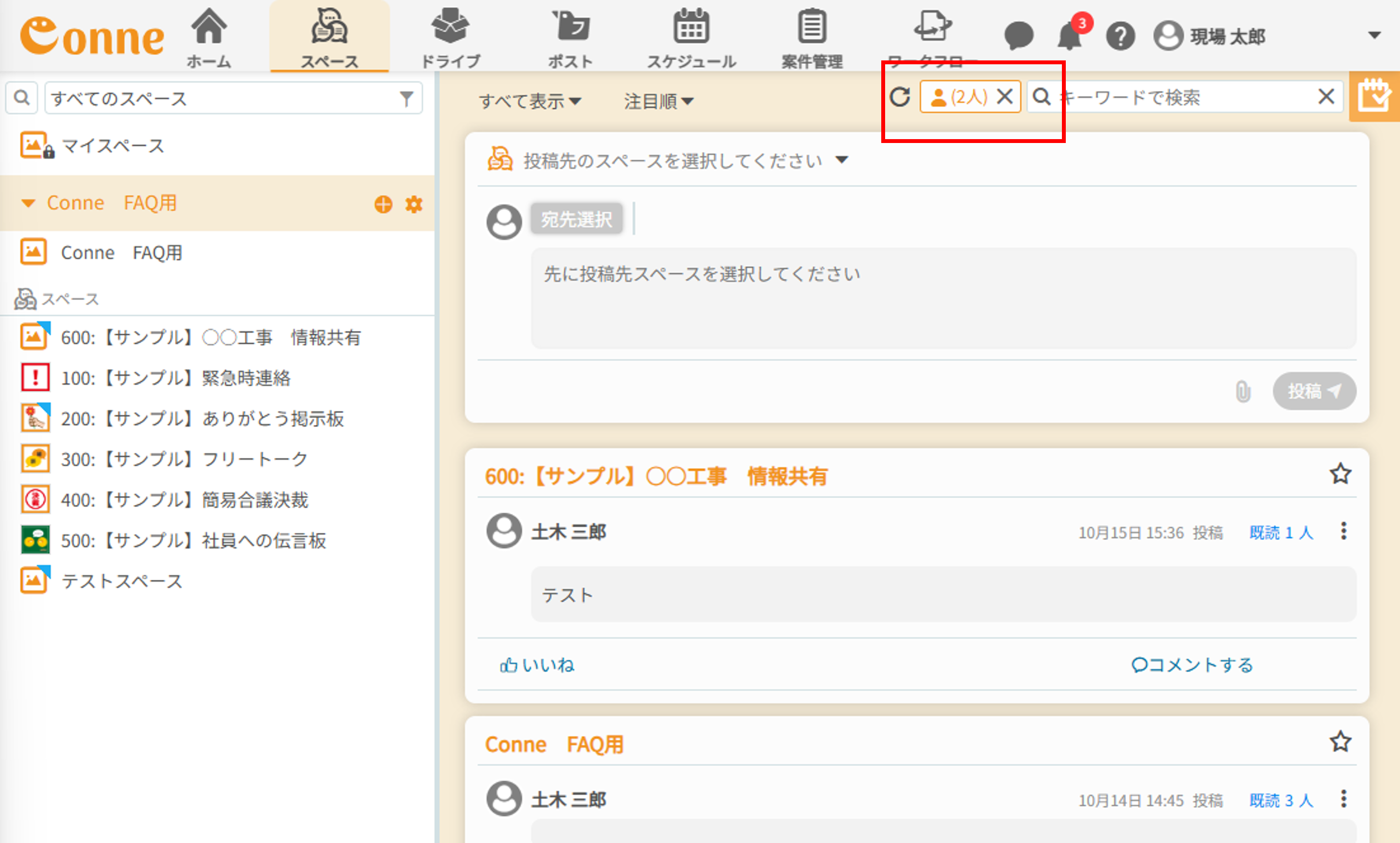Click the notification bell icon

tap(1069, 37)
